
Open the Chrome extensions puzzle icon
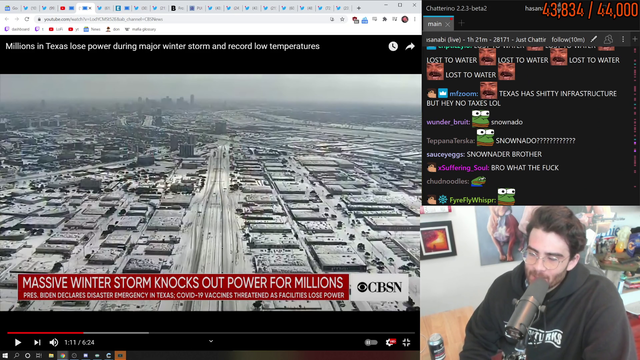click(384, 19)
